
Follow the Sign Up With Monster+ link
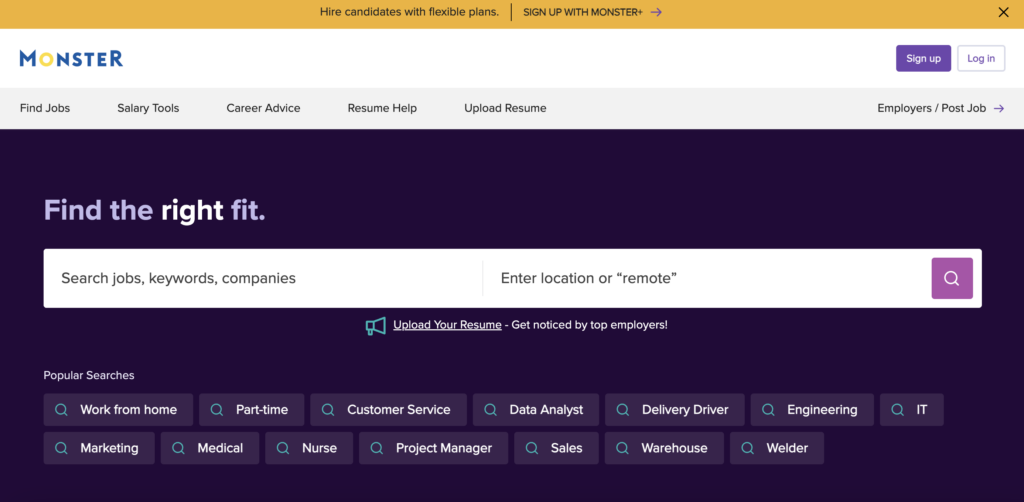click(x=592, y=12)
